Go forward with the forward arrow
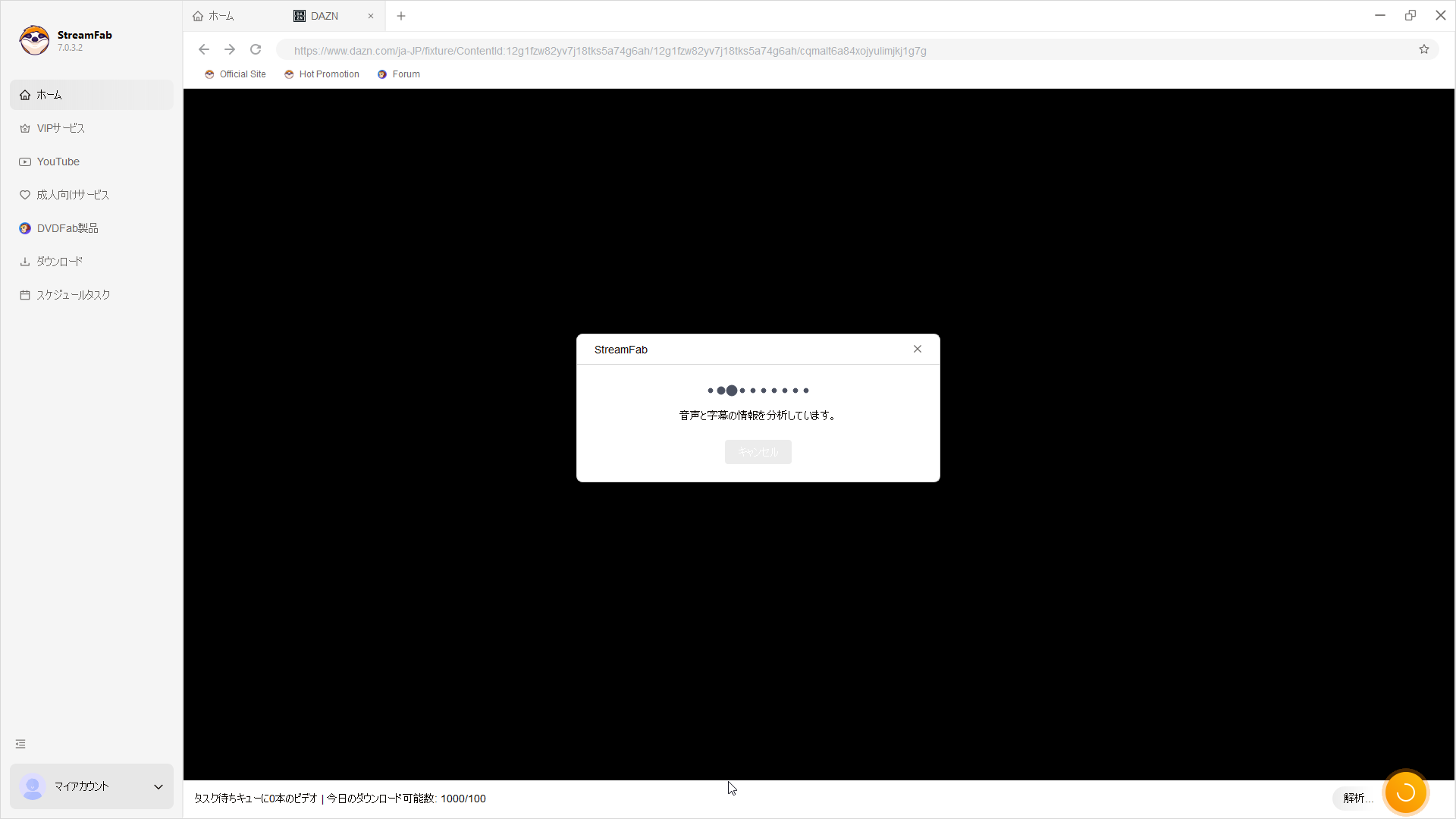Viewport: 1456px width, 819px height. 230,49
